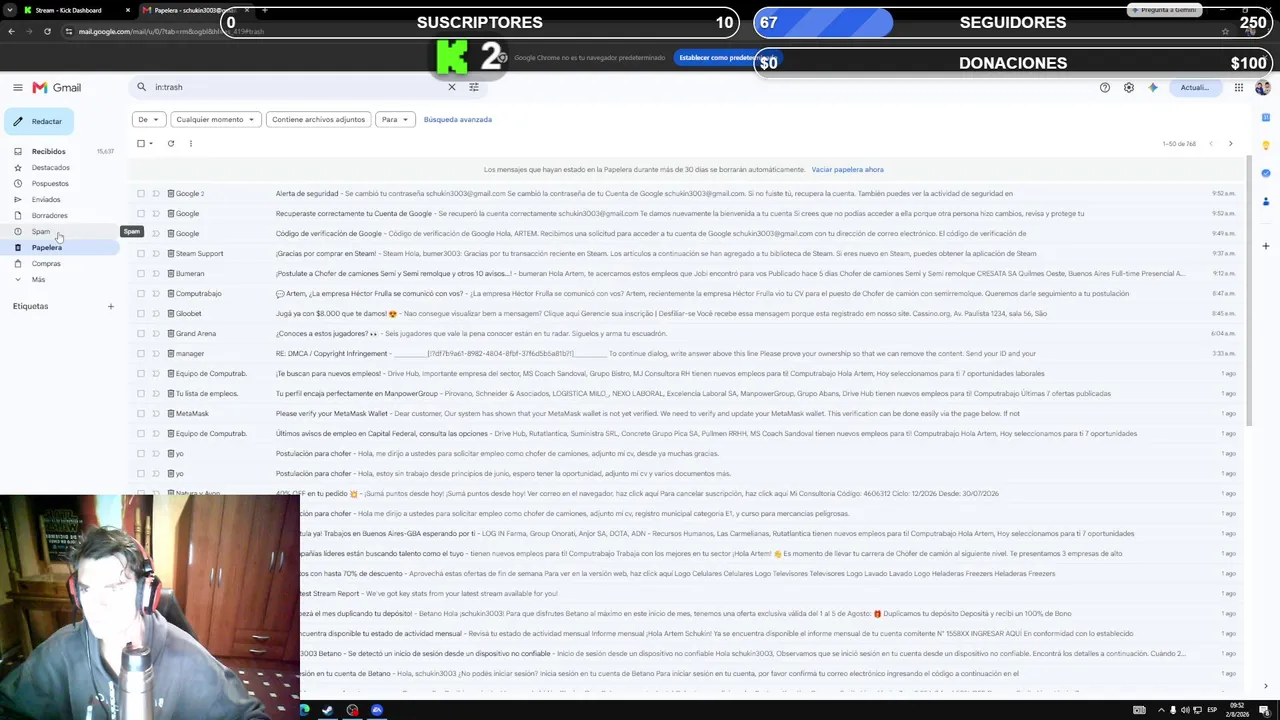The image size is (1280, 720).
Task: Click the trash icon on MetaMask row
Action: click(x=171, y=413)
